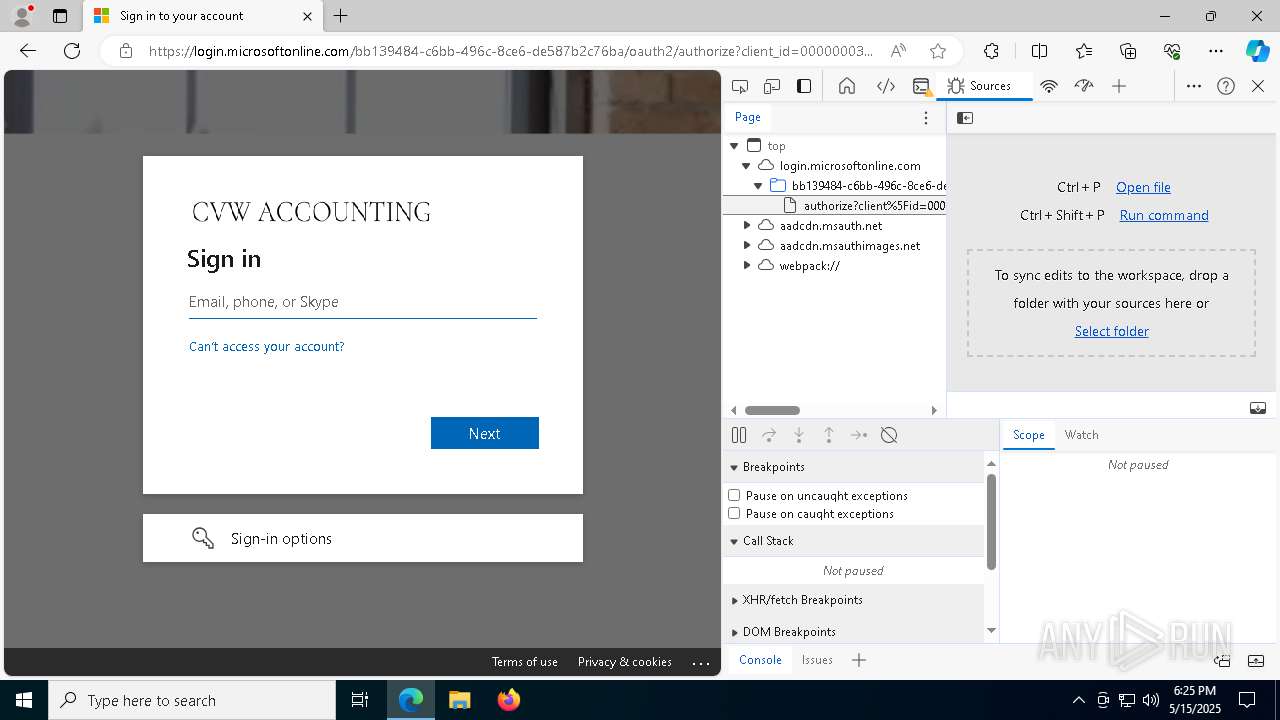Open Sign-in options button

(x=363, y=538)
